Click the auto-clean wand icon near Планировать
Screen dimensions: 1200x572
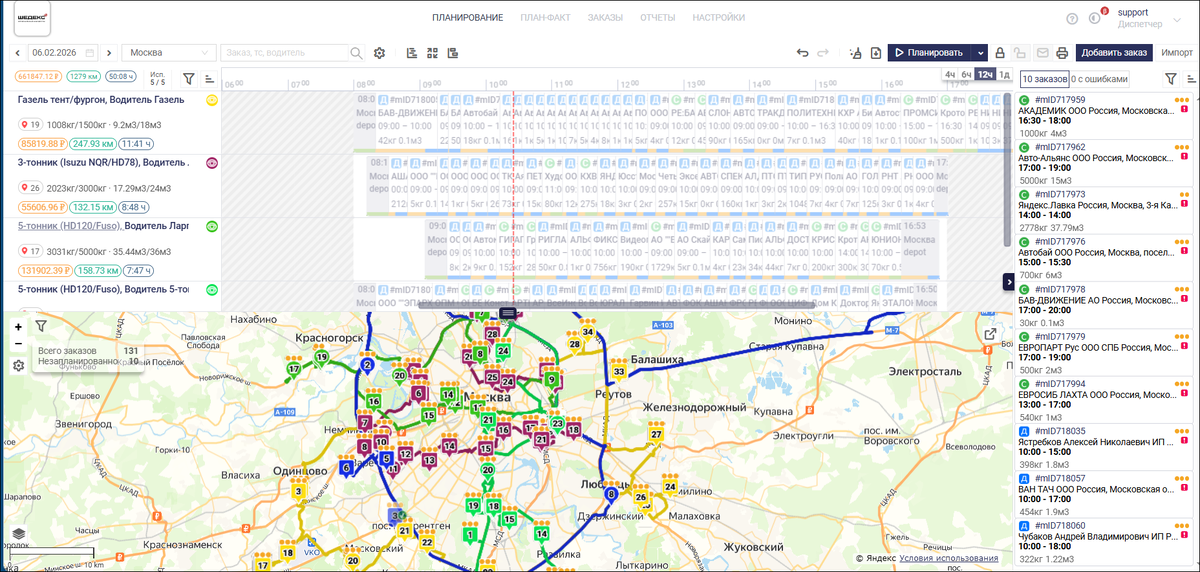[x=855, y=53]
